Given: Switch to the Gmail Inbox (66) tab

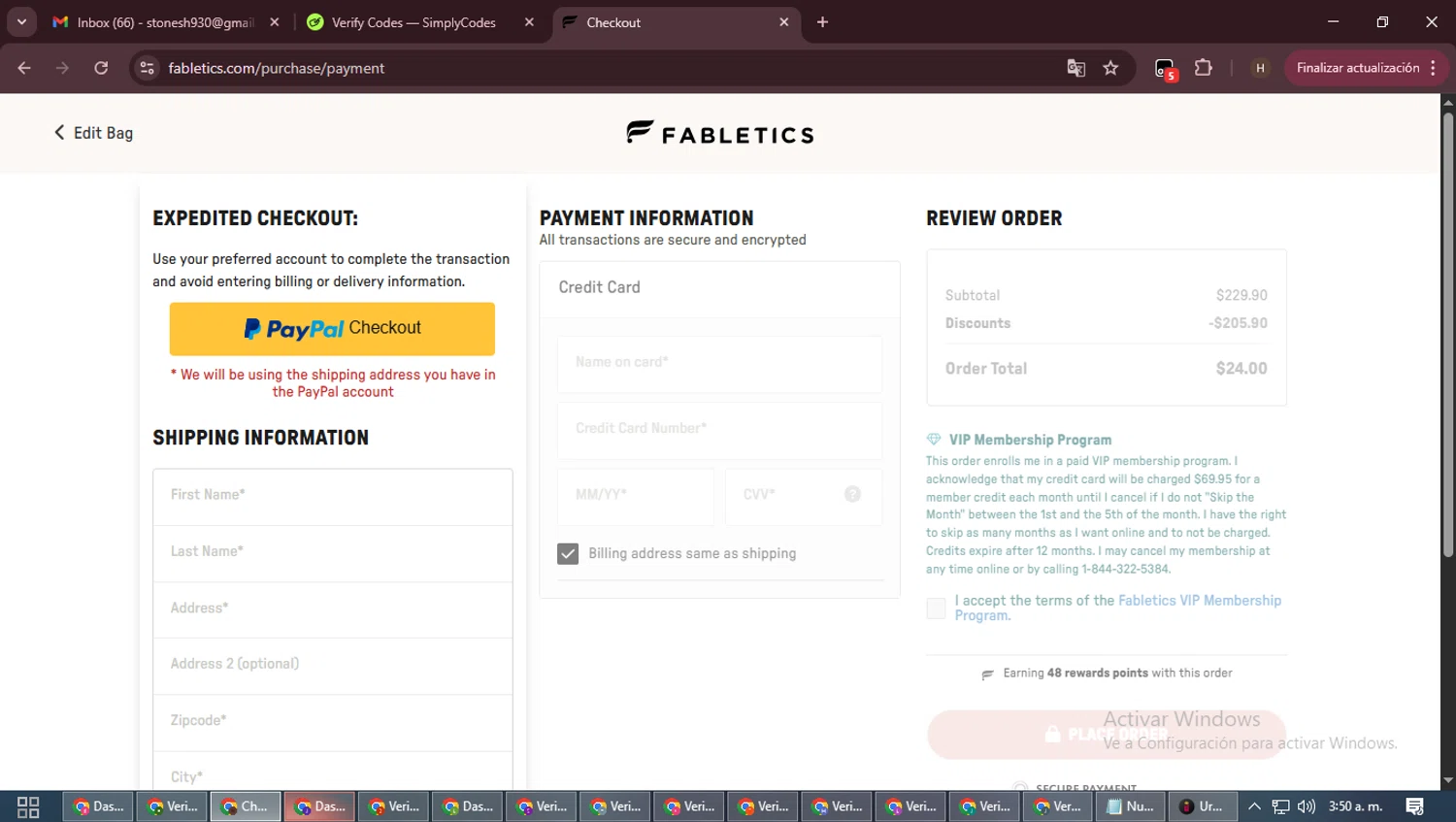Looking at the screenshot, I should (x=166, y=22).
